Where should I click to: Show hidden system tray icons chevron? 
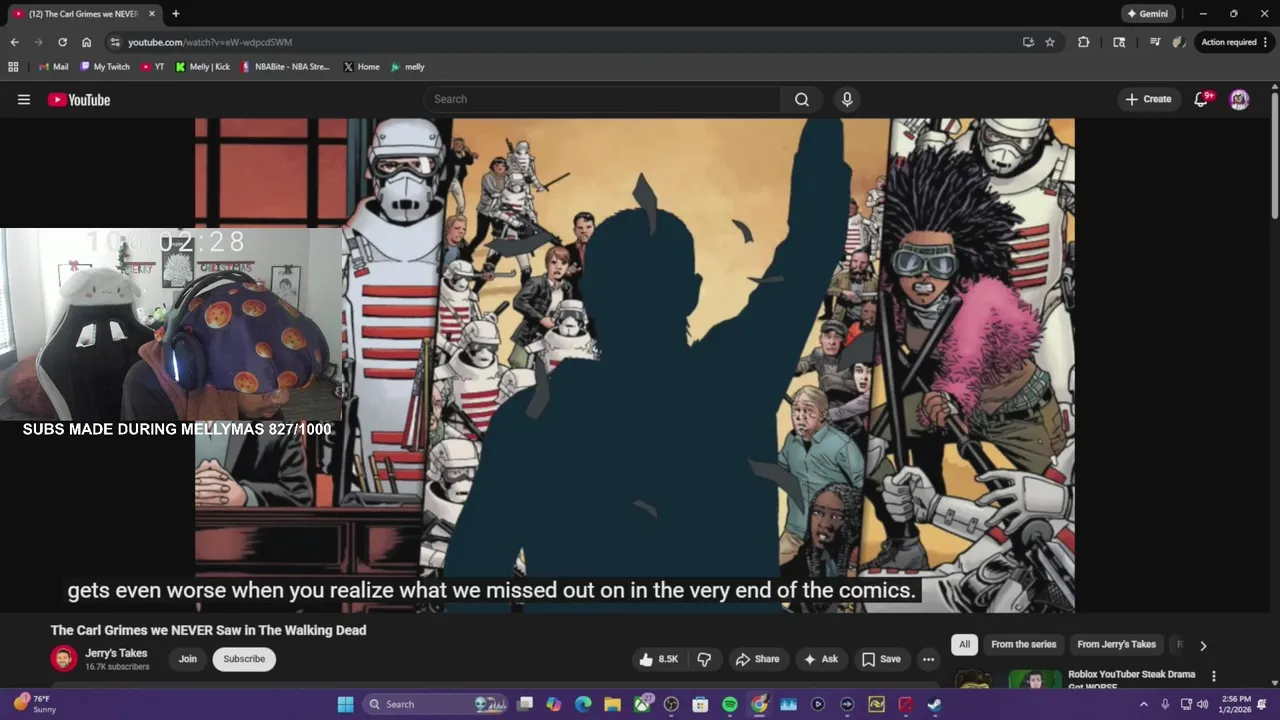(x=1144, y=704)
